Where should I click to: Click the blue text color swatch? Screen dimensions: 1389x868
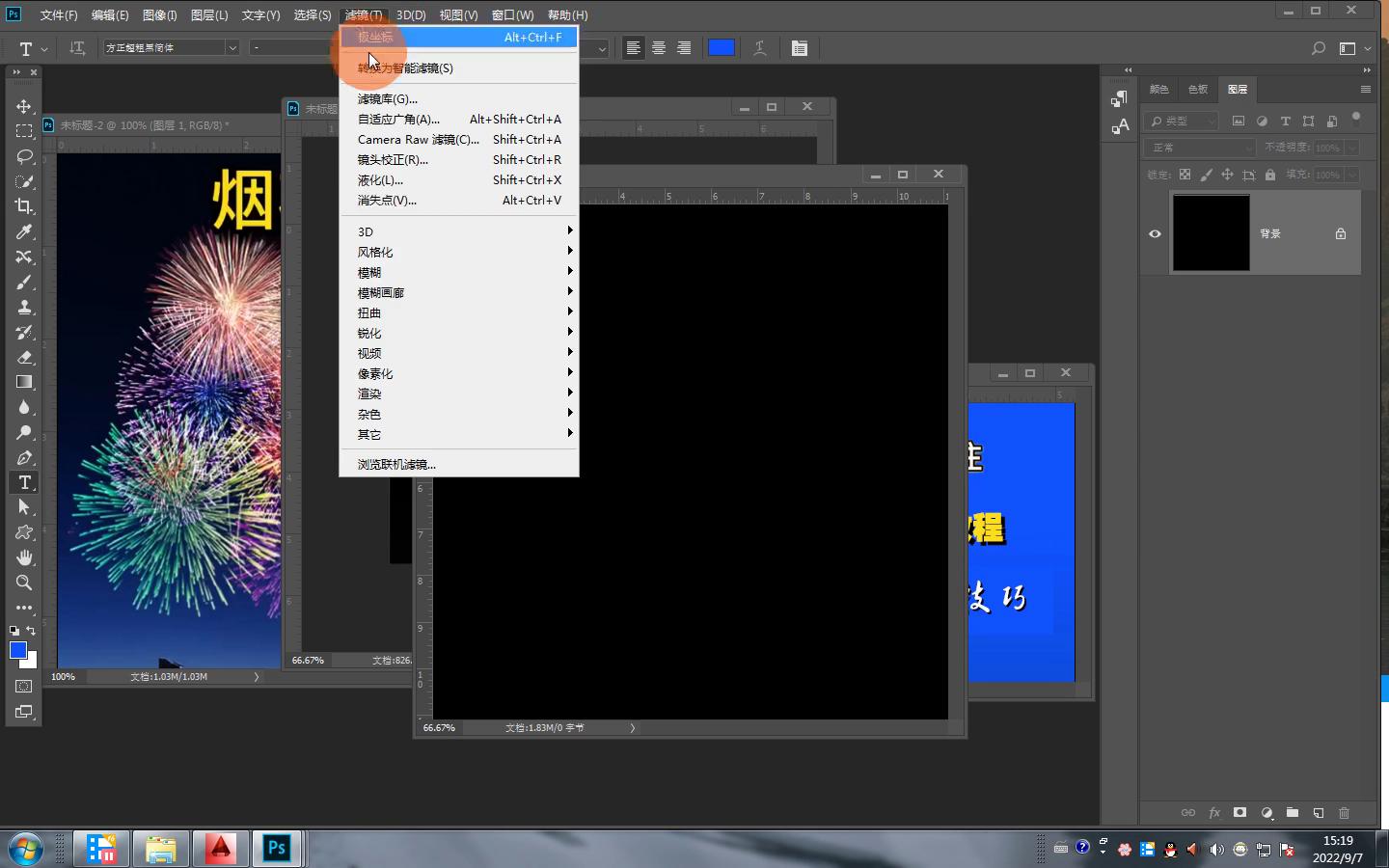tap(722, 48)
